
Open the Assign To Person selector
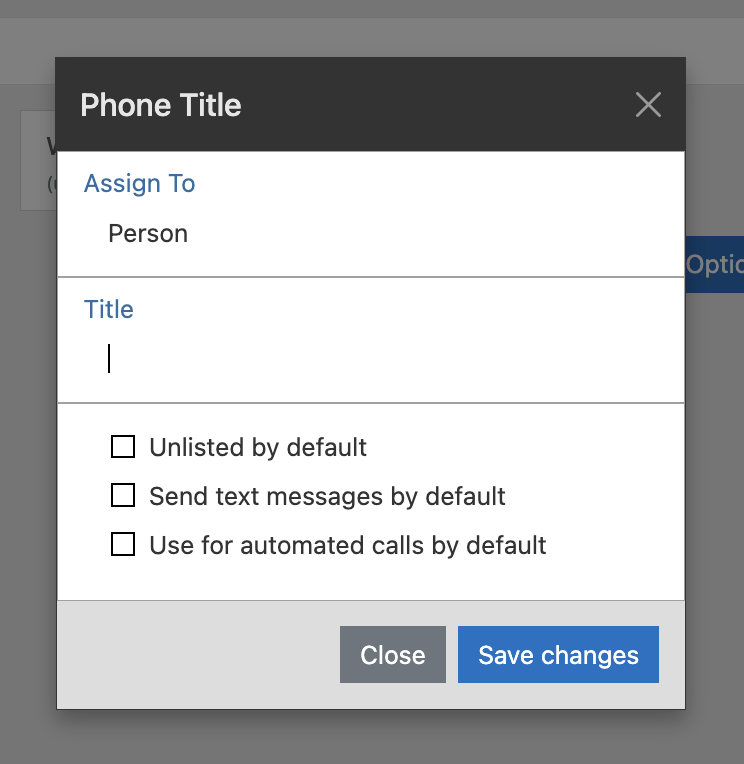click(148, 234)
